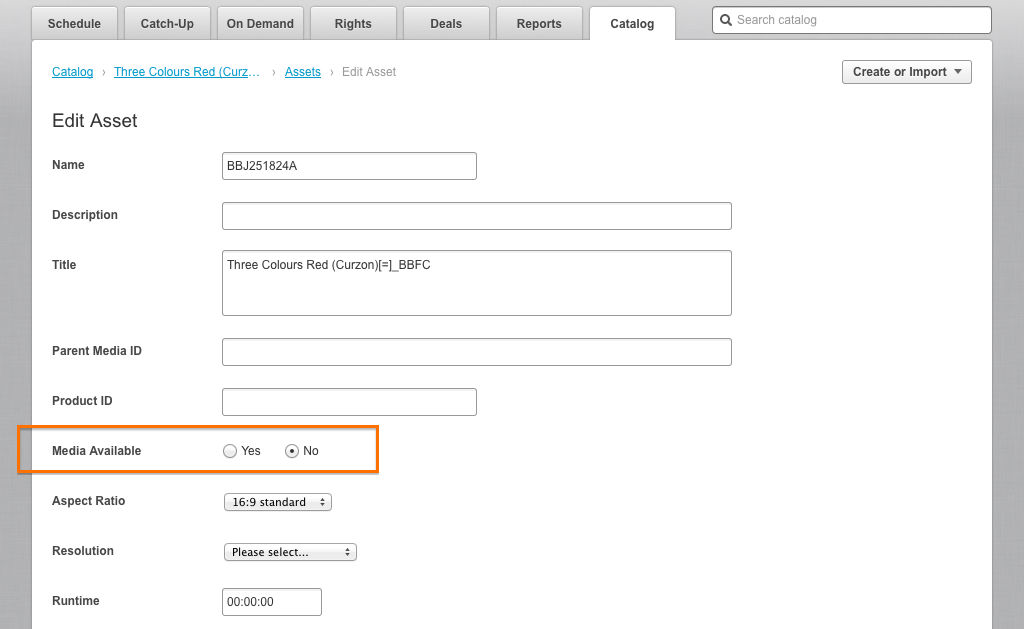Switch to the Reports tab
The width and height of the screenshot is (1024, 629).
click(x=539, y=24)
